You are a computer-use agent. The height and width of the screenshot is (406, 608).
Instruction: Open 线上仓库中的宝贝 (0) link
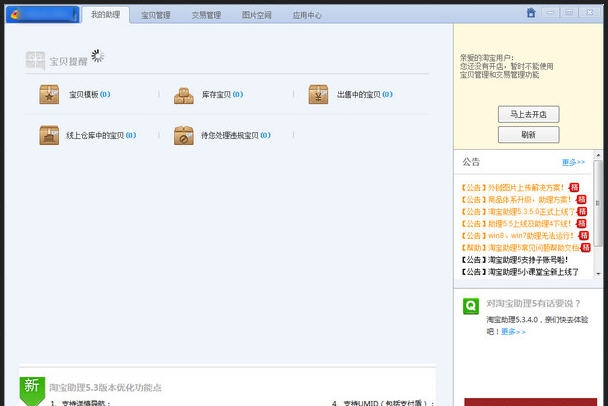click(101, 135)
